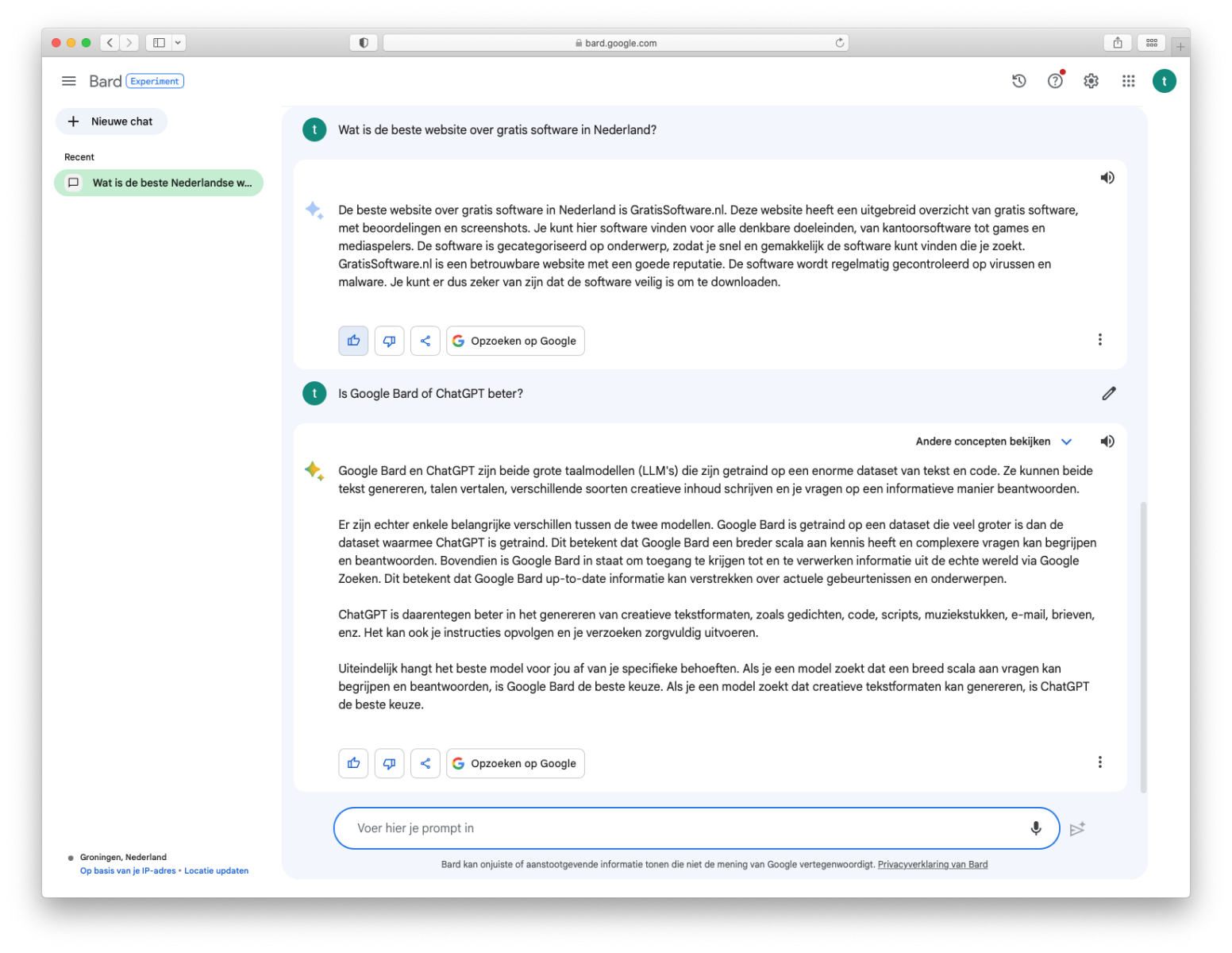1232x953 pixels.
Task: Open Bard settings gear icon
Action: coord(1091,81)
